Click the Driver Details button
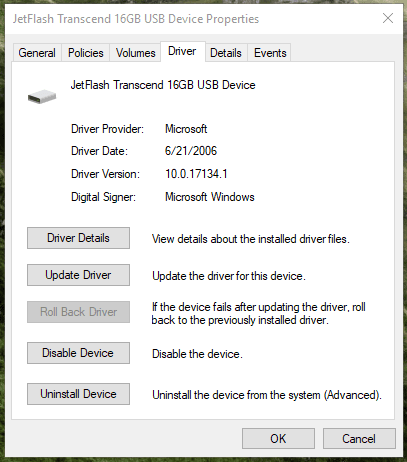This screenshot has width=407, height=462. pyautogui.click(x=78, y=238)
